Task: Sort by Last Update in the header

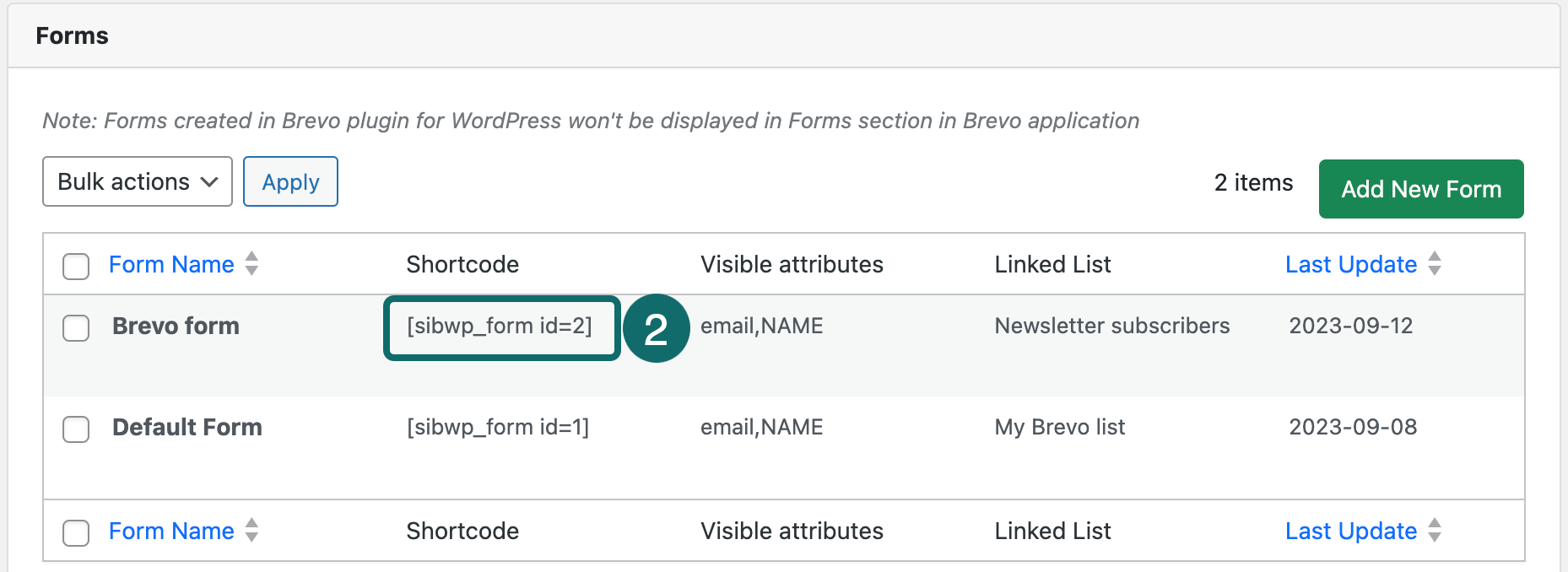Action: coord(1350,264)
